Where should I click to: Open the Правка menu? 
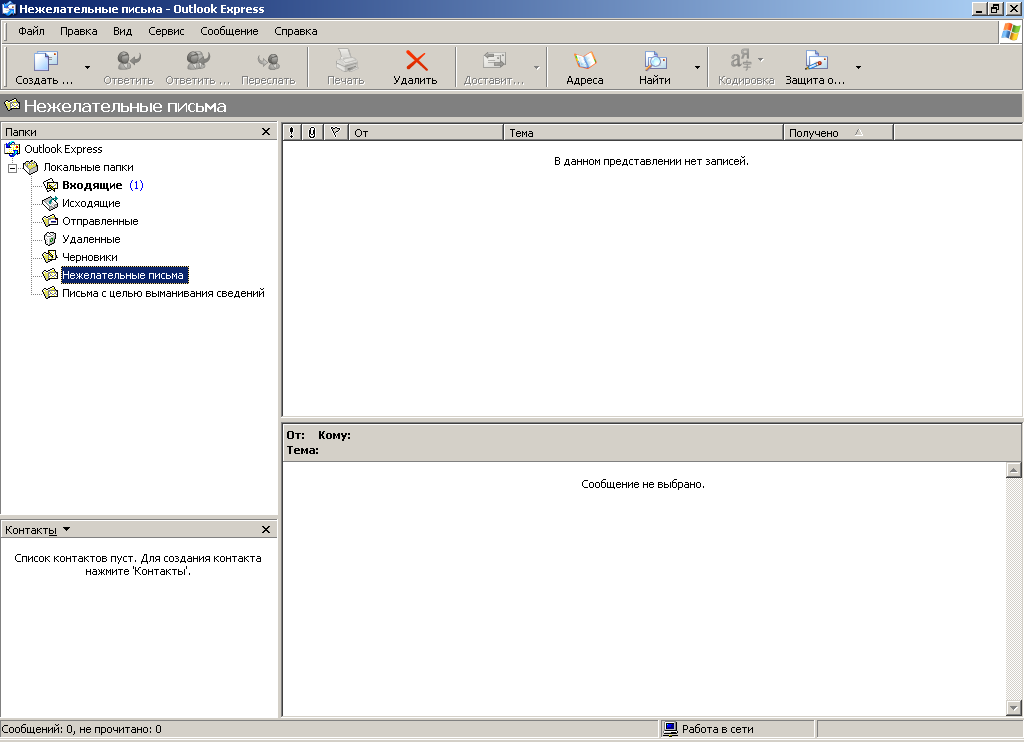78,31
